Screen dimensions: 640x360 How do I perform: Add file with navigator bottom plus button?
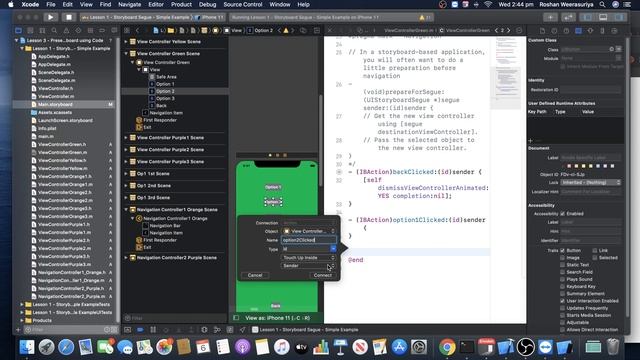click(x=18, y=330)
